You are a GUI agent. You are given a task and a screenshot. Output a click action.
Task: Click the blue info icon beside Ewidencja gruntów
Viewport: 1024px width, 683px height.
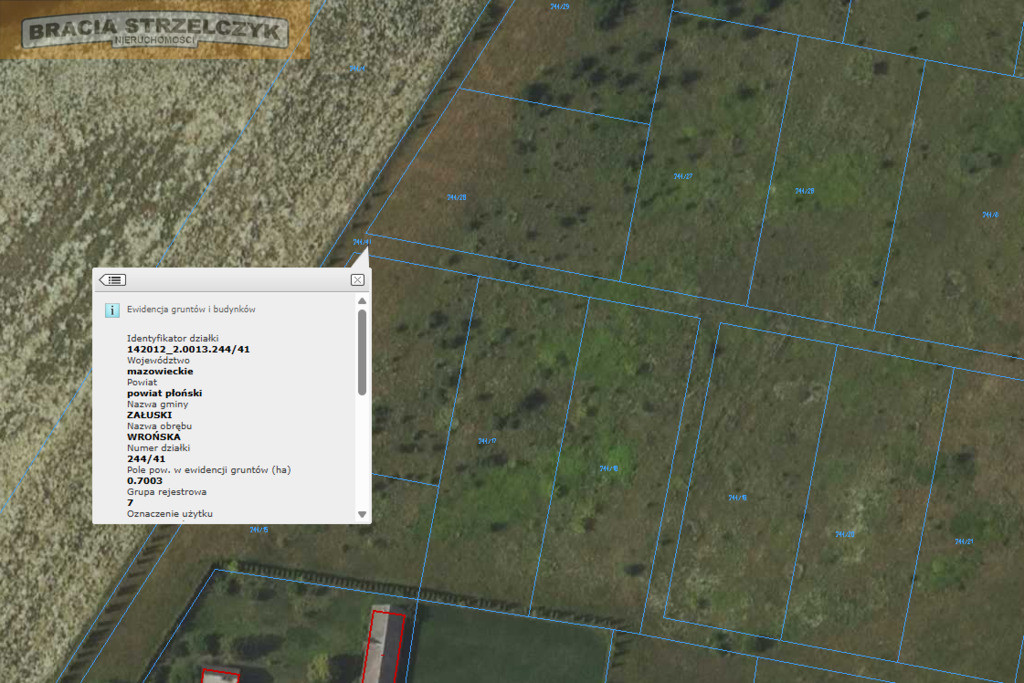[112, 310]
